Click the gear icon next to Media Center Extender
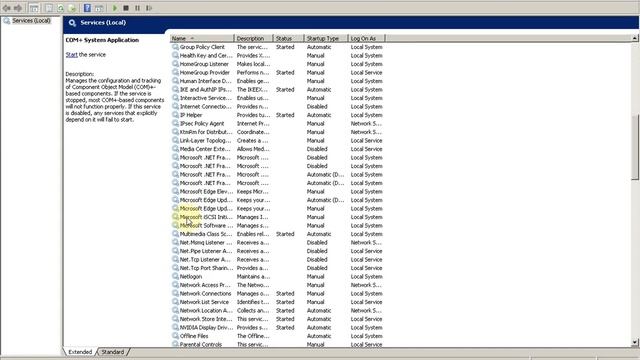Viewport: 640px width, 360px height. pyautogui.click(x=175, y=149)
